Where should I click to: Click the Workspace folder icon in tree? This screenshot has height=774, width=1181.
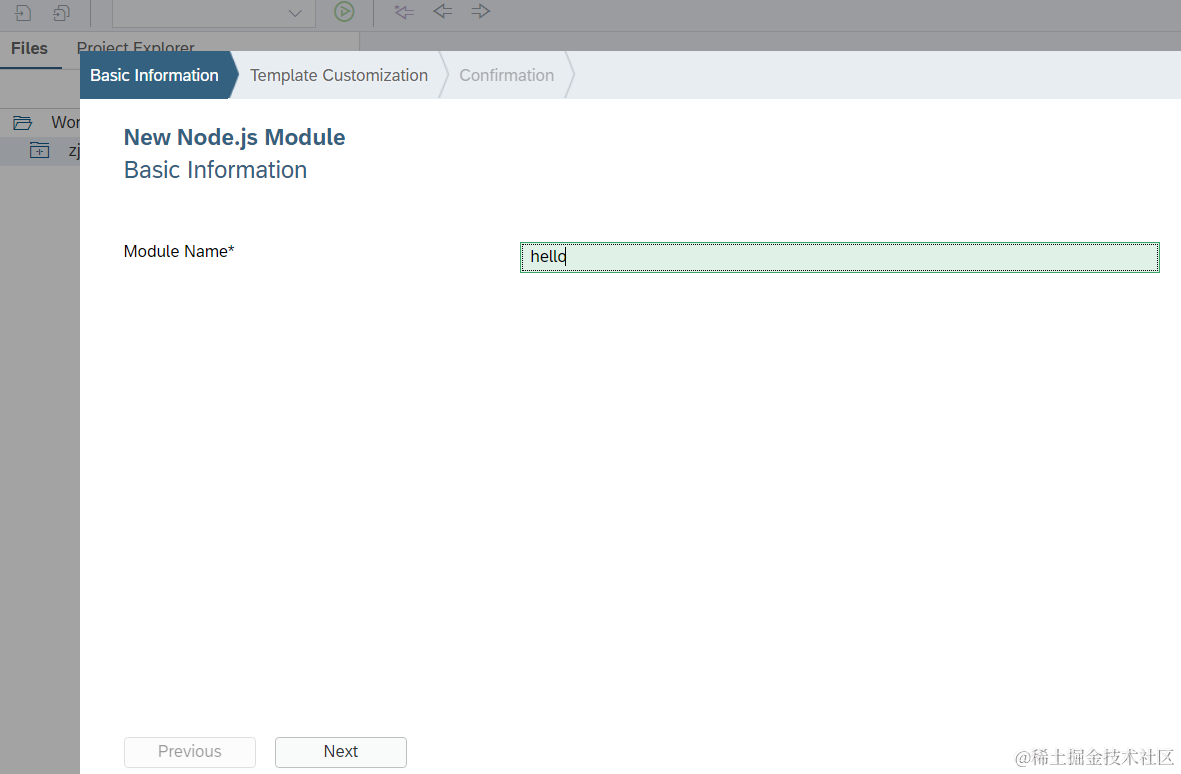coord(23,122)
